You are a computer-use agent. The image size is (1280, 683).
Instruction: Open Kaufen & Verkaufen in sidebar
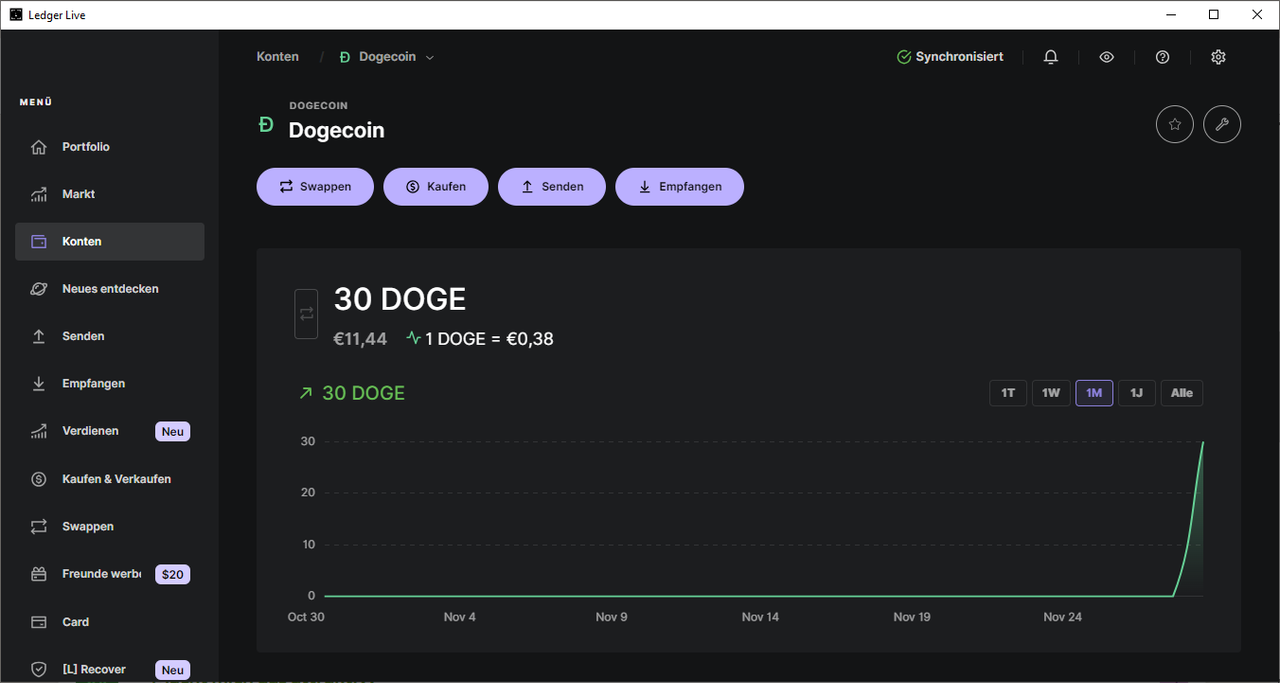[x=110, y=479]
